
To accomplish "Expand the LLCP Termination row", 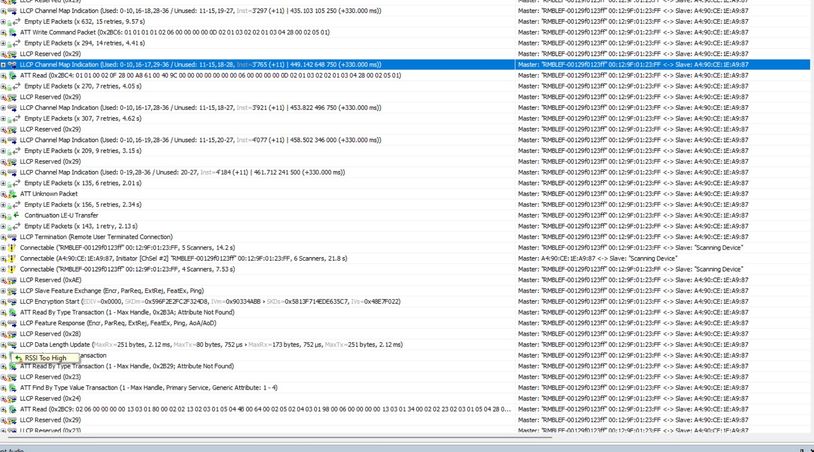I will [3, 237].
